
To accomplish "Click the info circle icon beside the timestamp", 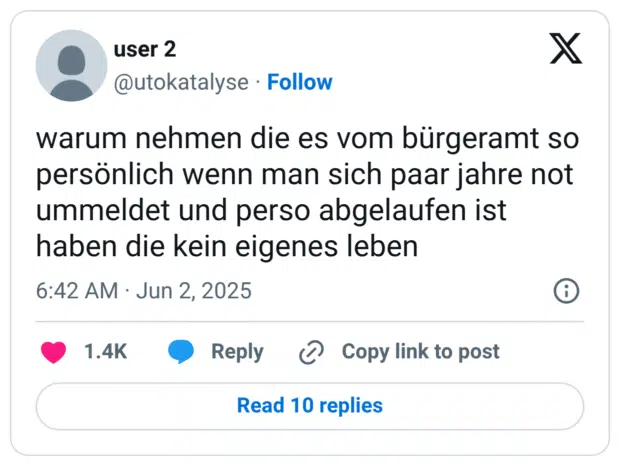I will (566, 291).
